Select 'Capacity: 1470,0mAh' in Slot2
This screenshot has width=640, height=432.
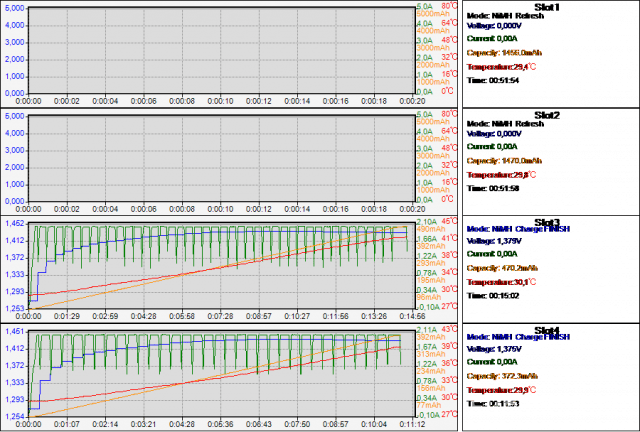pos(504,160)
